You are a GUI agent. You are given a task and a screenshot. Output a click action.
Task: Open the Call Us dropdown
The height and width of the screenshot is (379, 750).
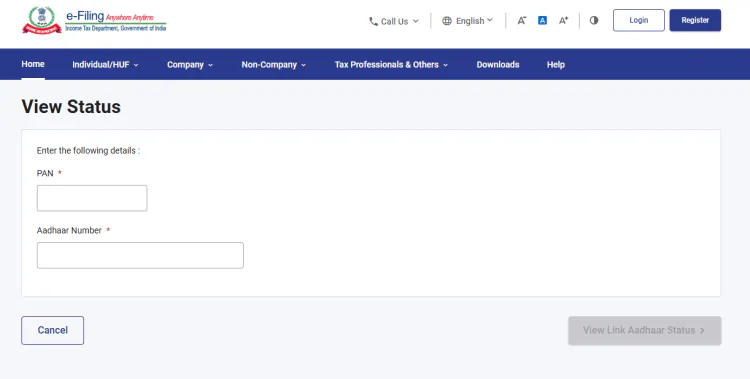394,22
